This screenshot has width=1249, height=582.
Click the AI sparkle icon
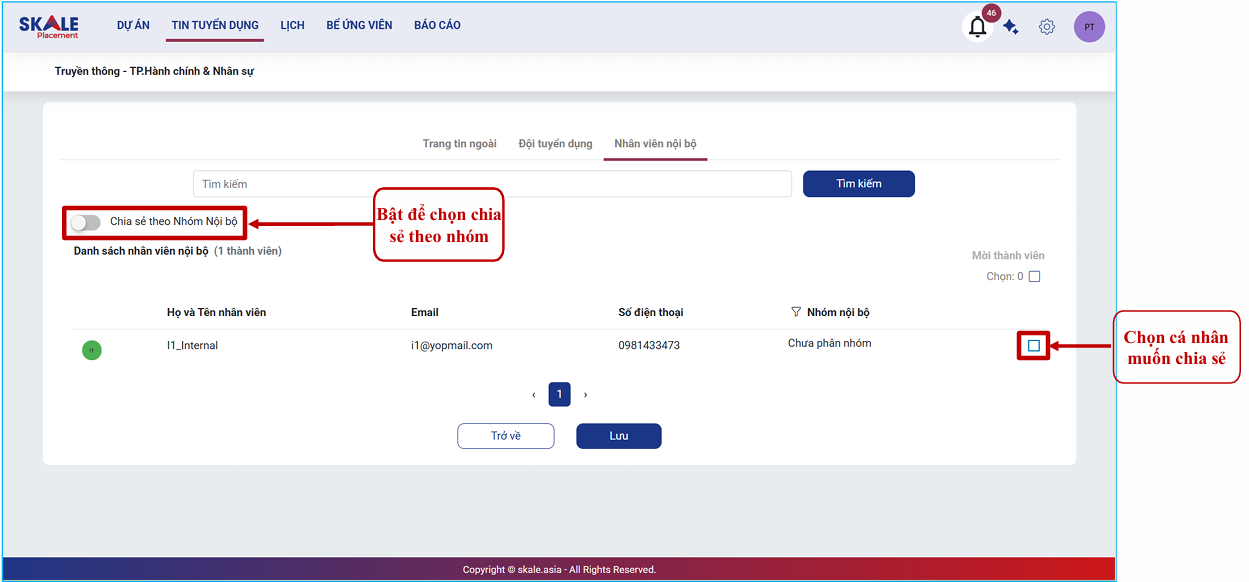pos(1011,28)
